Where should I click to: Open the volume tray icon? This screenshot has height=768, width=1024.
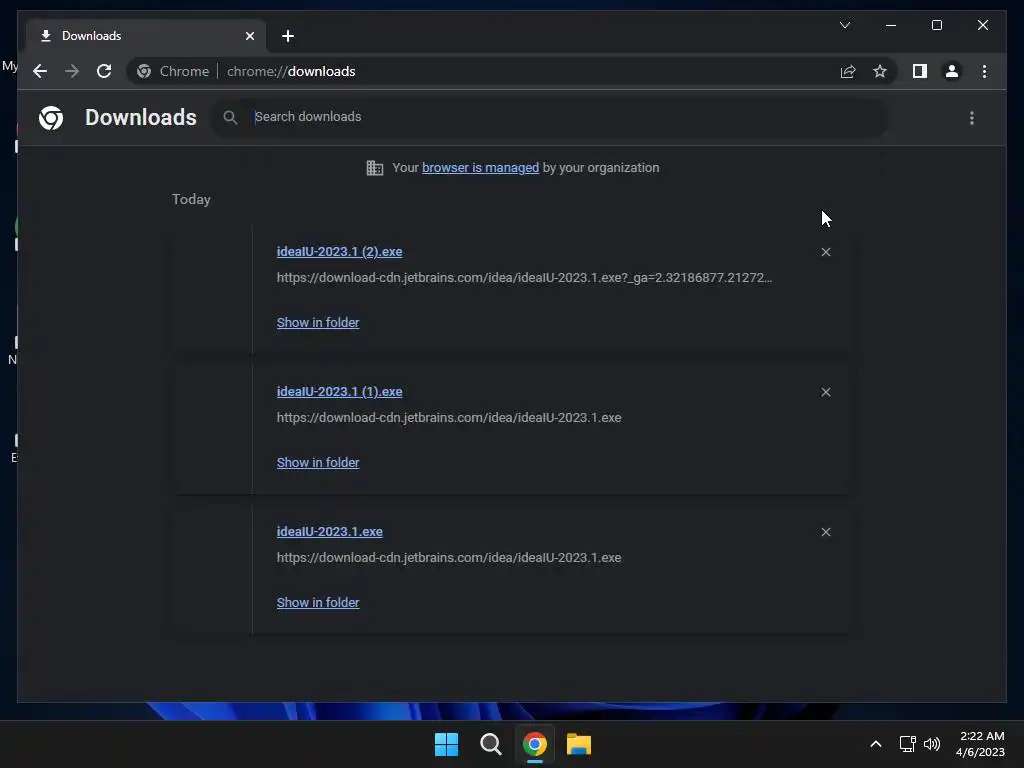click(x=932, y=744)
